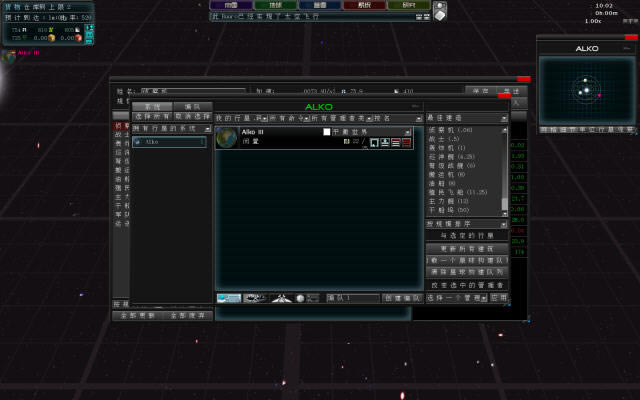This screenshot has height=400, width=640.
Task: Switch to the 编队 tab
Action: [x=193, y=106]
